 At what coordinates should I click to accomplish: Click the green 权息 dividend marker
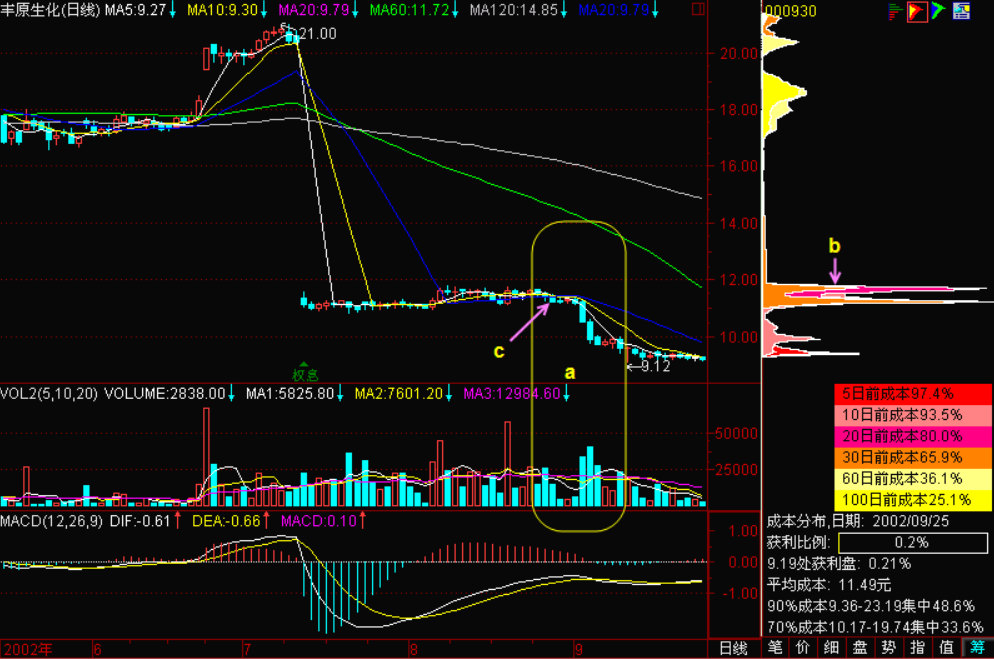pos(305,375)
